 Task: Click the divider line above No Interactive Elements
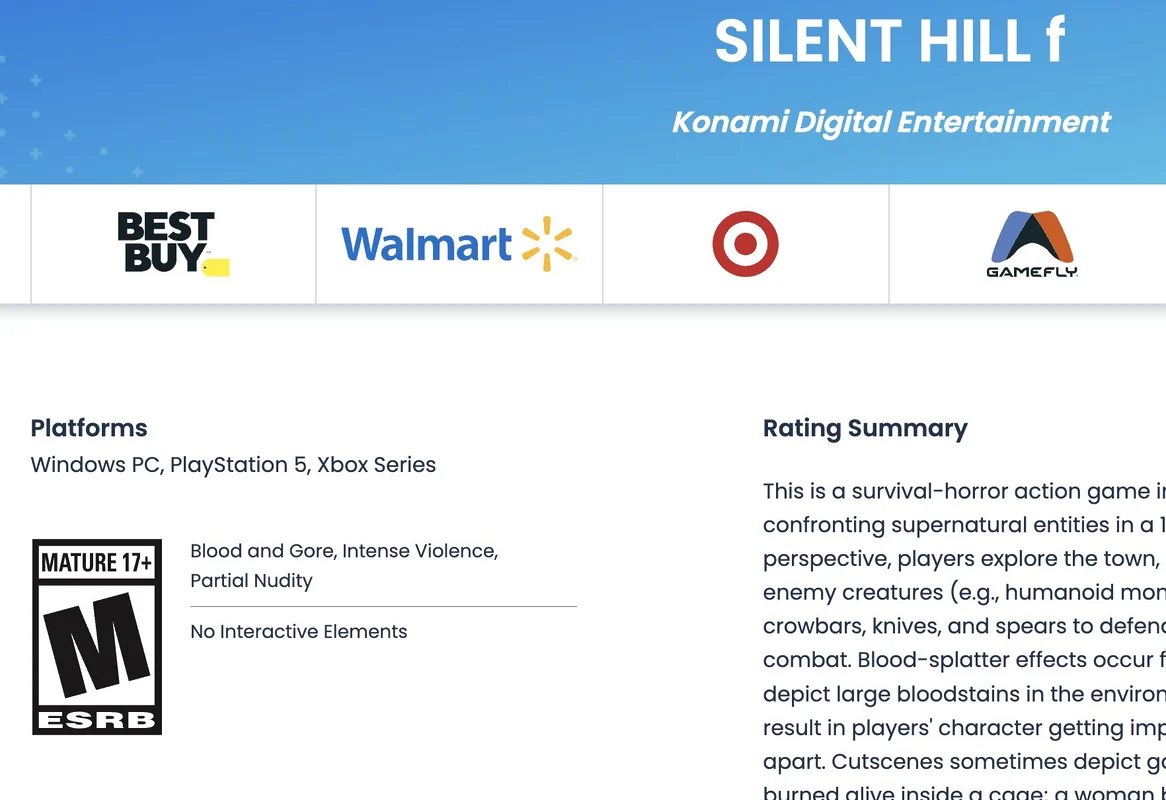point(384,607)
